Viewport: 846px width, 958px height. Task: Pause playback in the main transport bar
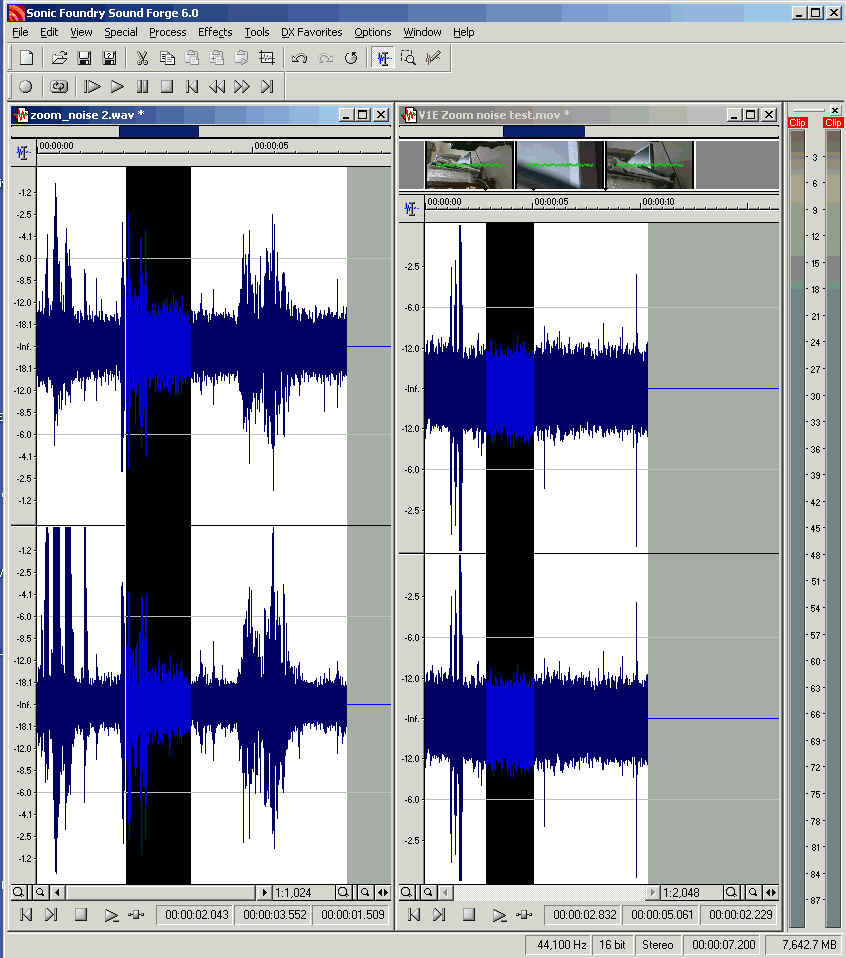point(142,87)
